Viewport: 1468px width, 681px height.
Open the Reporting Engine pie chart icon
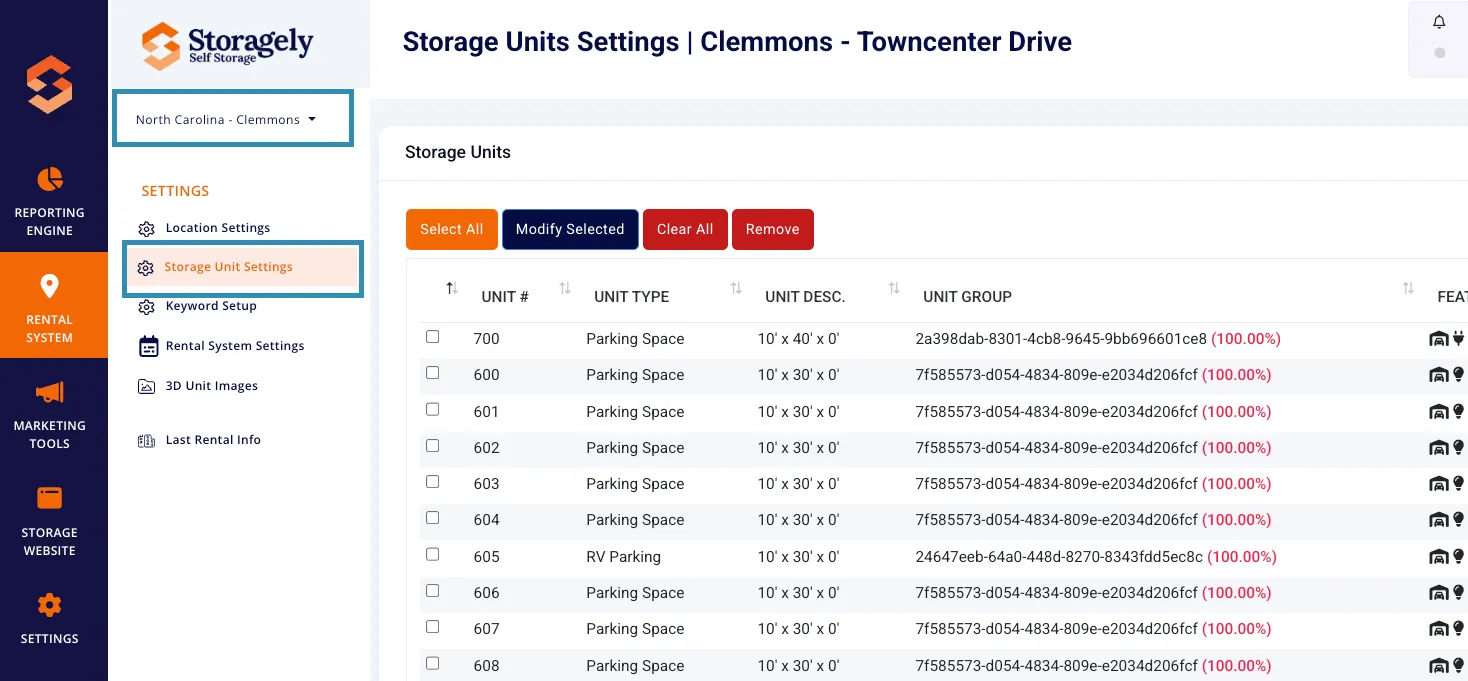coord(50,179)
